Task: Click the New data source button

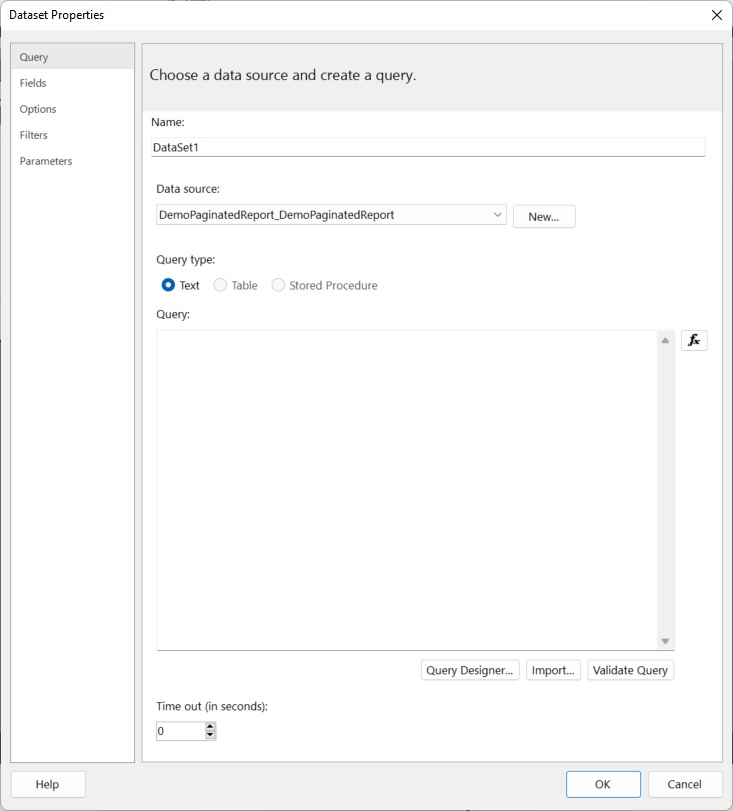Action: 543,216
